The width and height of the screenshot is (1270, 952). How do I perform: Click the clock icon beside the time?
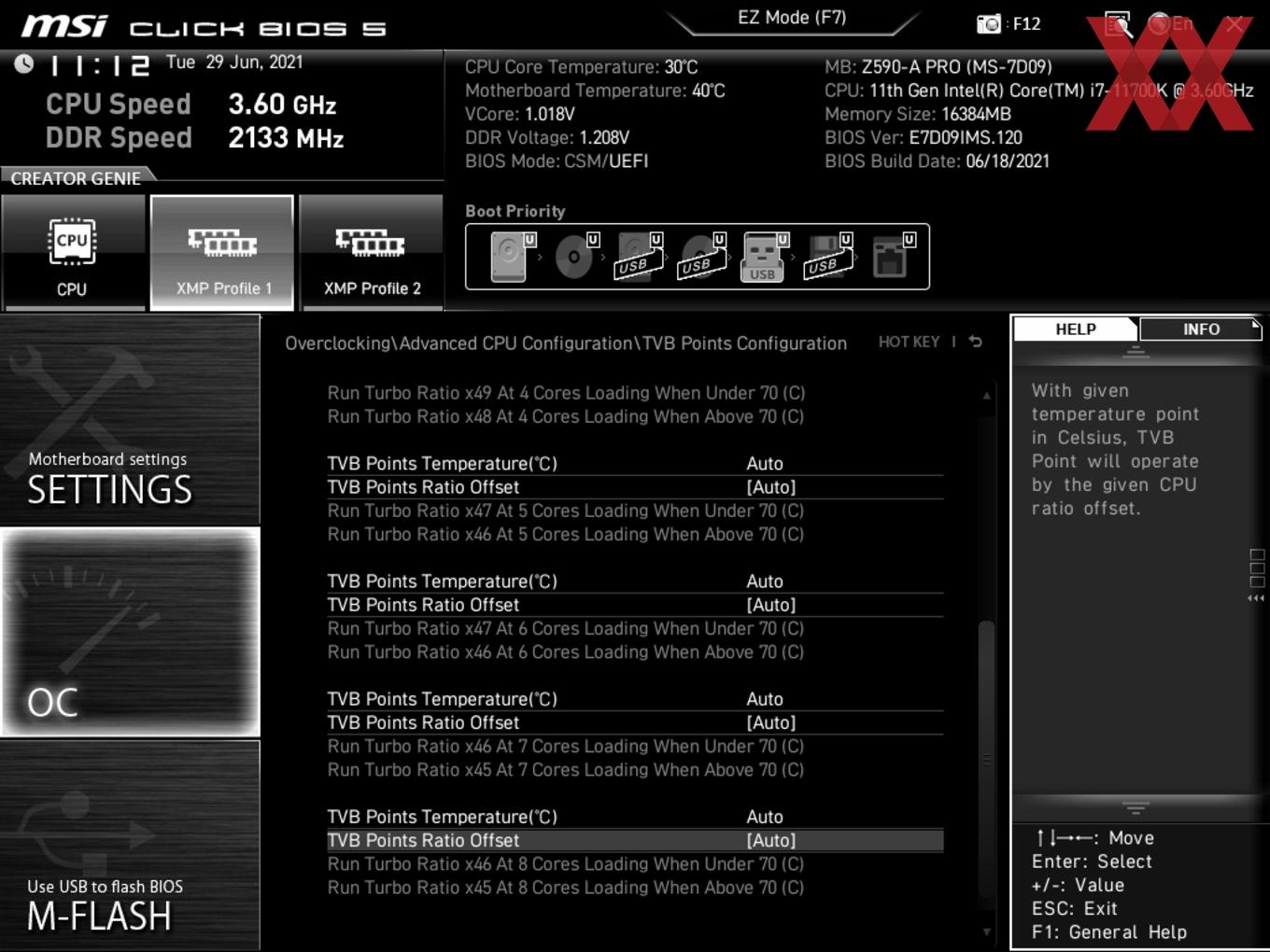[24, 63]
